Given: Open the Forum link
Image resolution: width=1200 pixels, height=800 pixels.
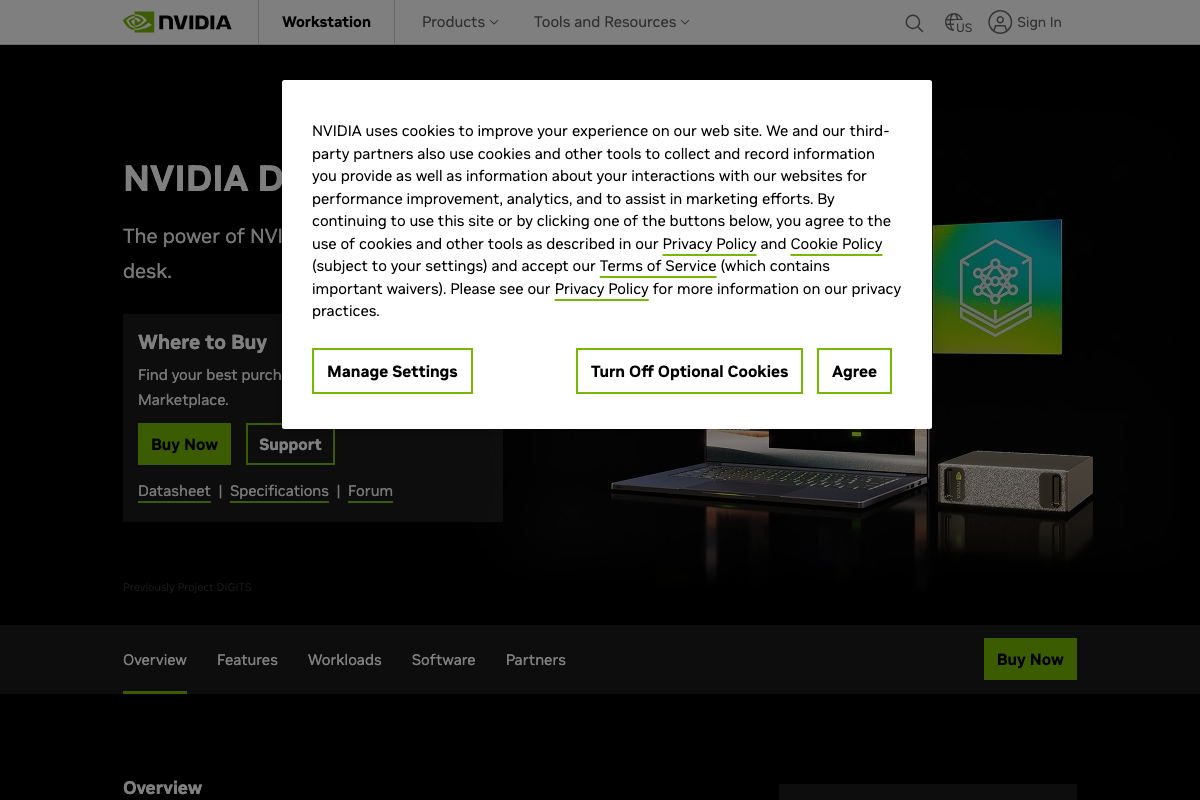Looking at the screenshot, I should [x=370, y=491].
